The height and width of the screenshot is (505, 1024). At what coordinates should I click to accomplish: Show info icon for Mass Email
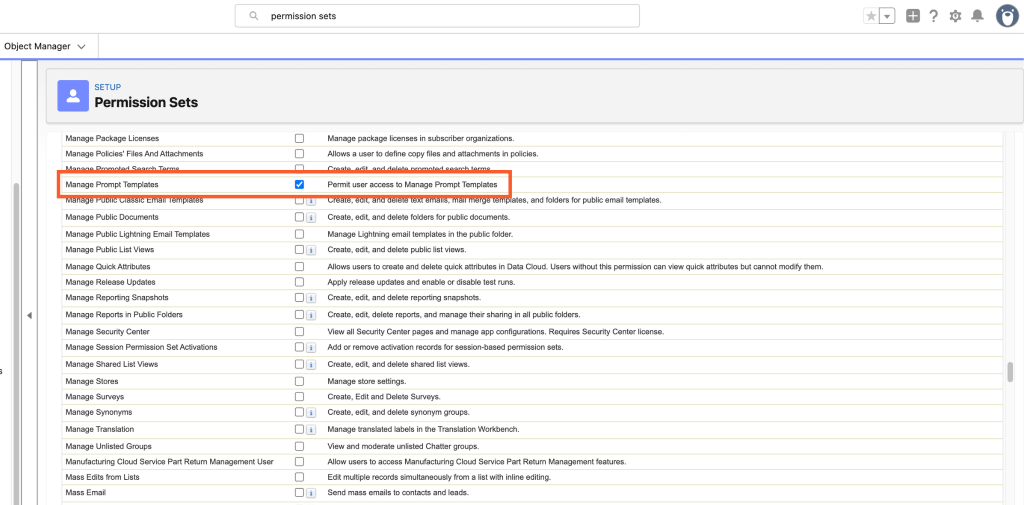[311, 493]
